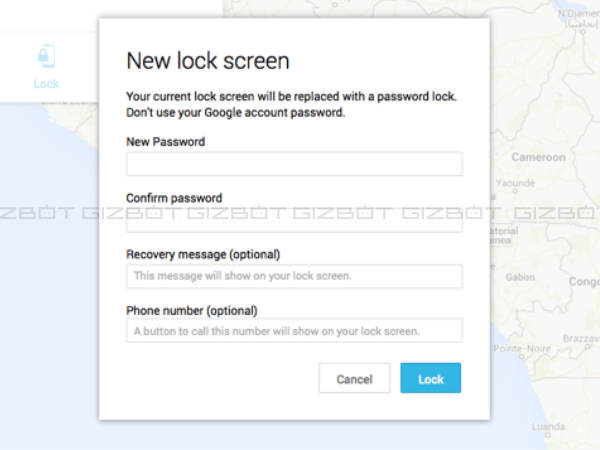Click the Recovery message (optional) label
The width and height of the screenshot is (600, 450).
point(203,254)
